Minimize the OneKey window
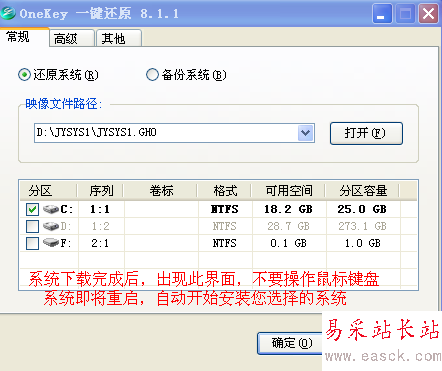Screen dimensions: 442x371 [x=382, y=14]
